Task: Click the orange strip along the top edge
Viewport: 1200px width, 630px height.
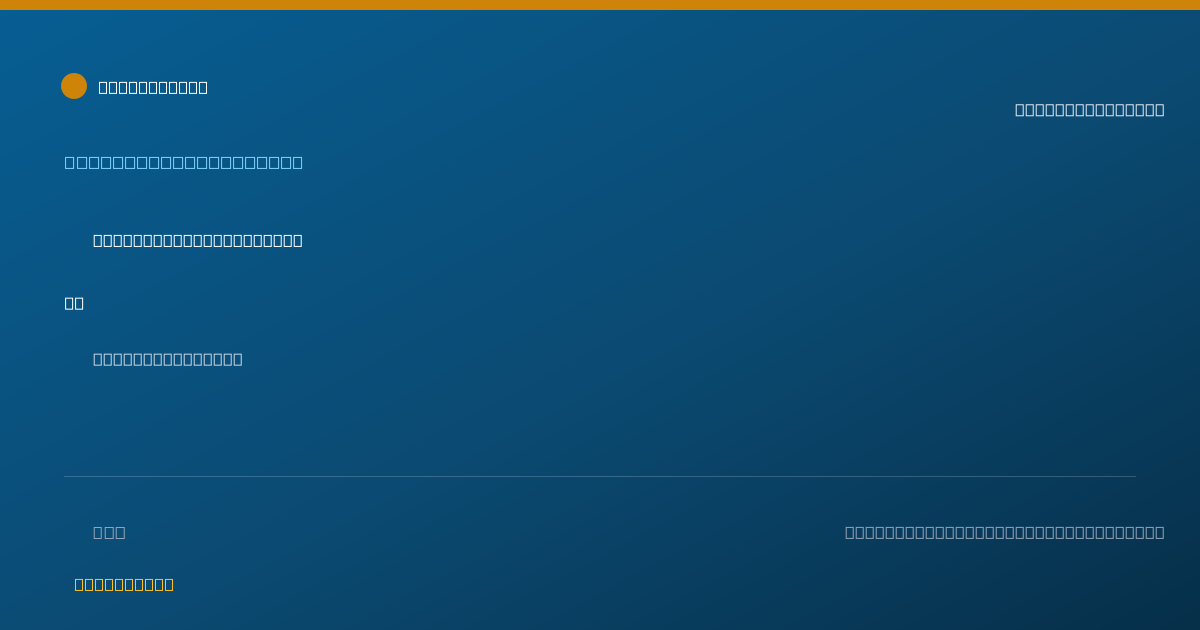Action: click(600, 5)
